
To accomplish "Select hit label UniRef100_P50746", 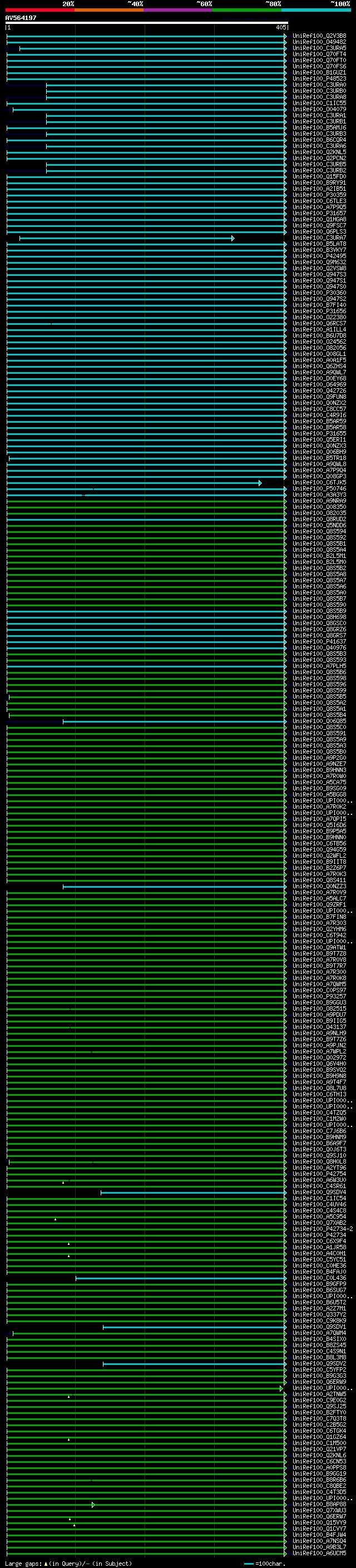I will [x=319, y=489].
